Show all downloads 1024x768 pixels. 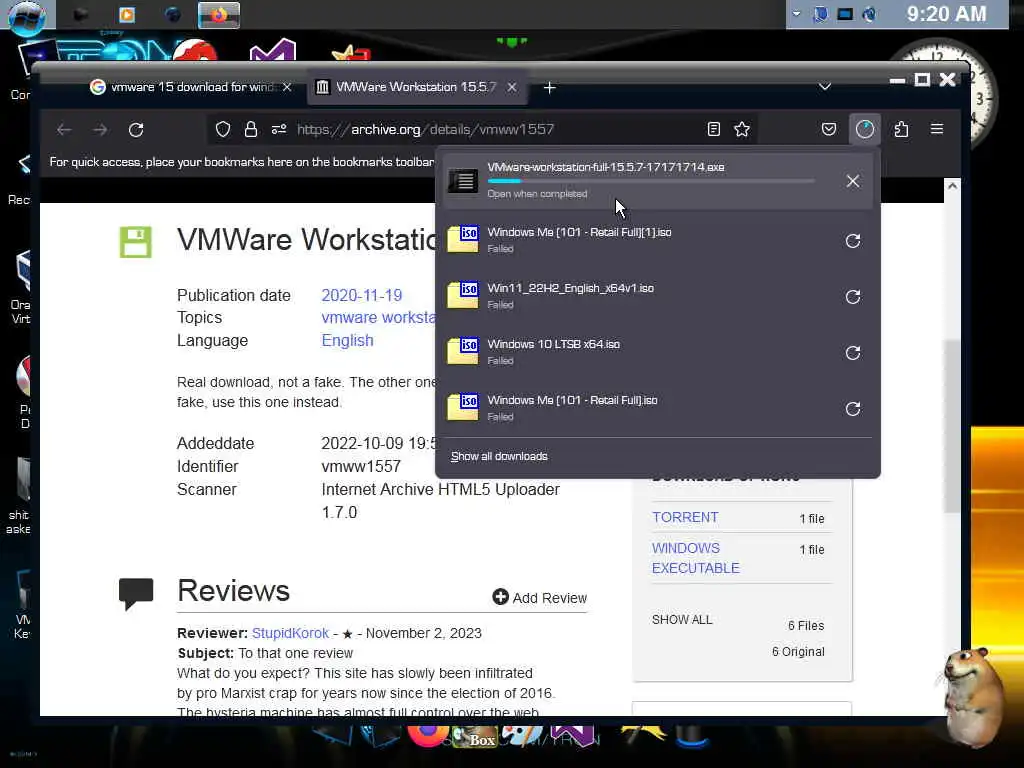point(499,456)
